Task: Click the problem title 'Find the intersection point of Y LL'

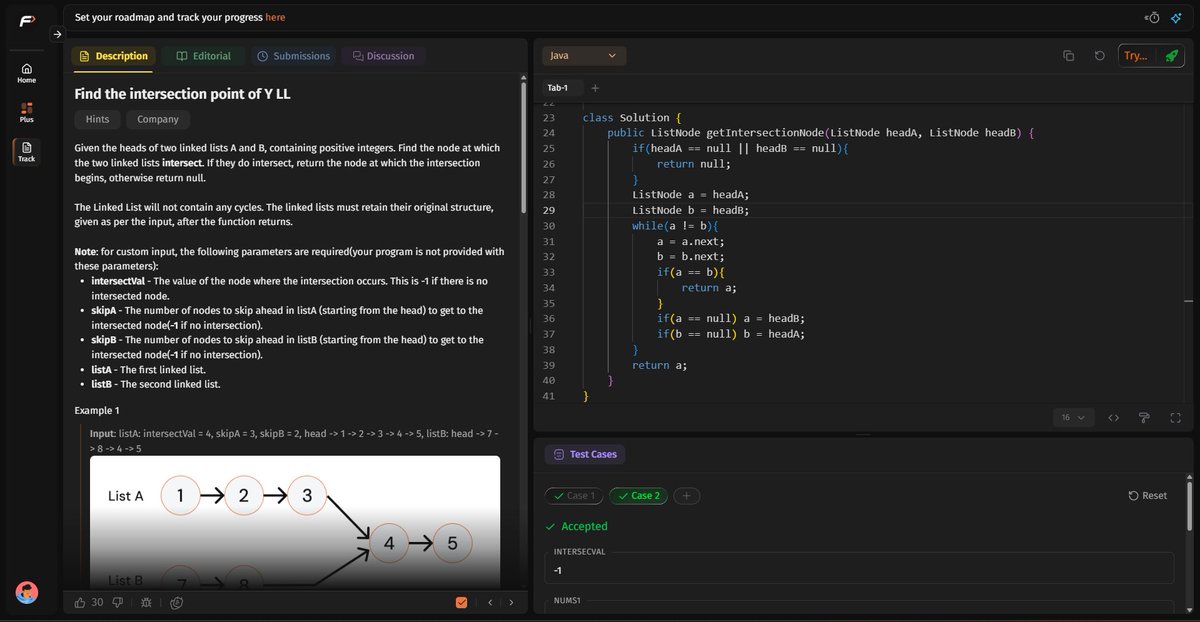Action: 183,94
